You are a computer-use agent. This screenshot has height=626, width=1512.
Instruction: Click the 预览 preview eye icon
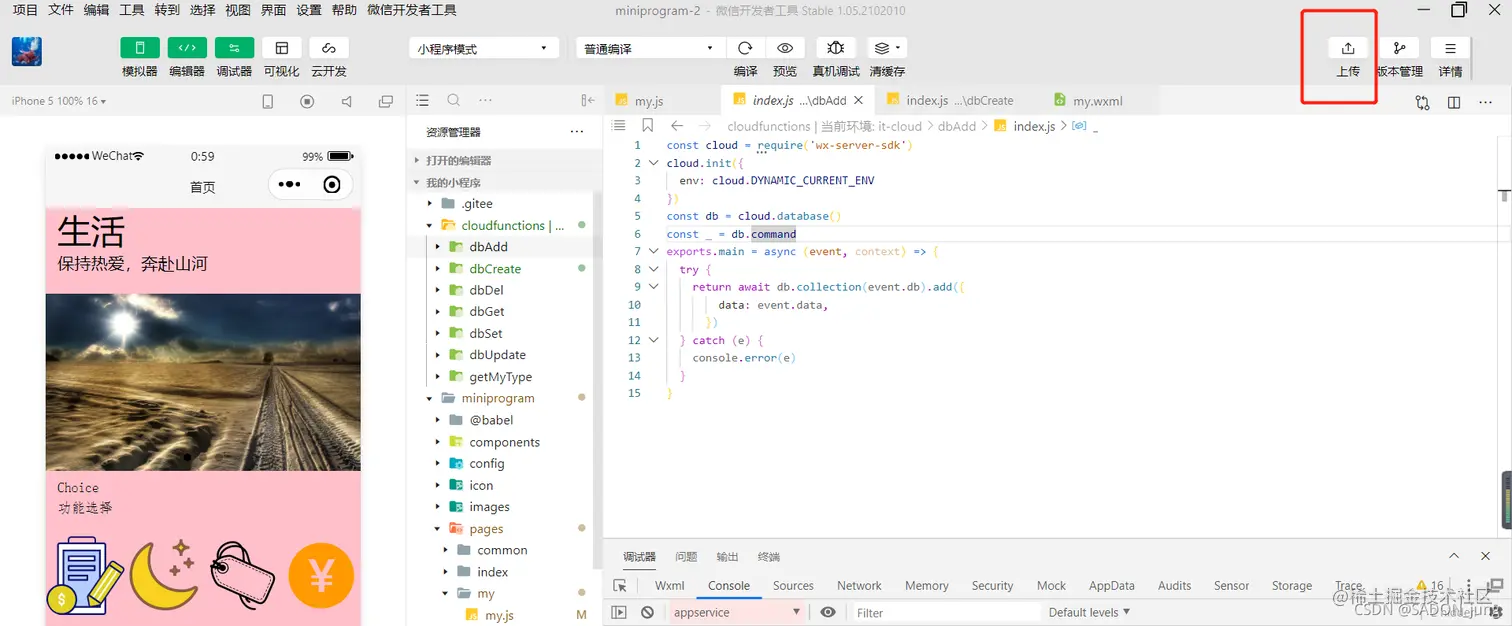(x=785, y=48)
